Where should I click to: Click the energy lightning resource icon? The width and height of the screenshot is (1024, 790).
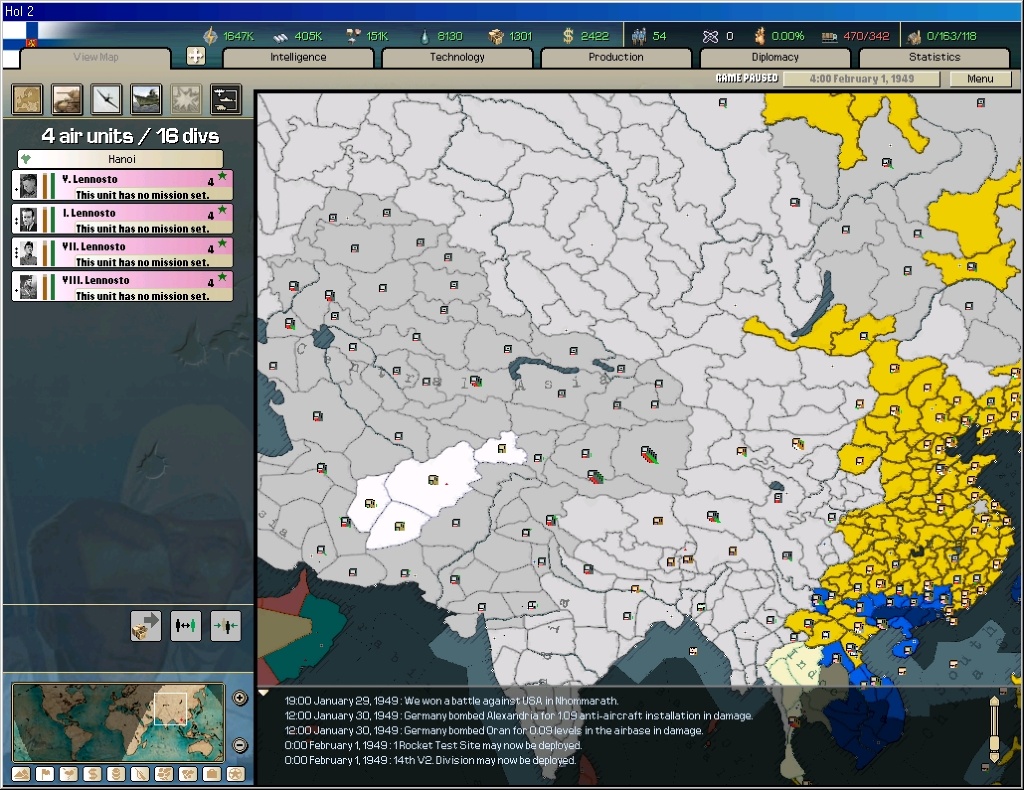tap(210, 36)
